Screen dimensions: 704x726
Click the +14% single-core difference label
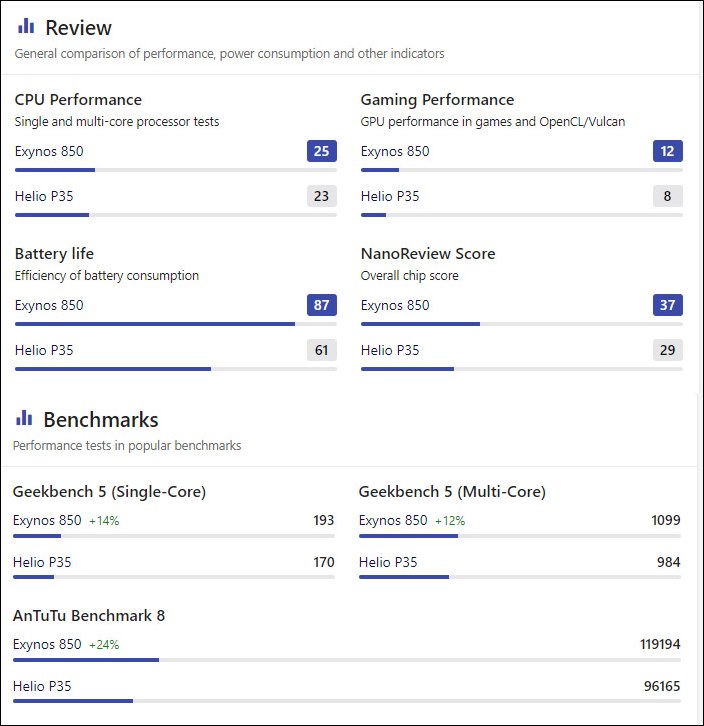click(x=104, y=521)
